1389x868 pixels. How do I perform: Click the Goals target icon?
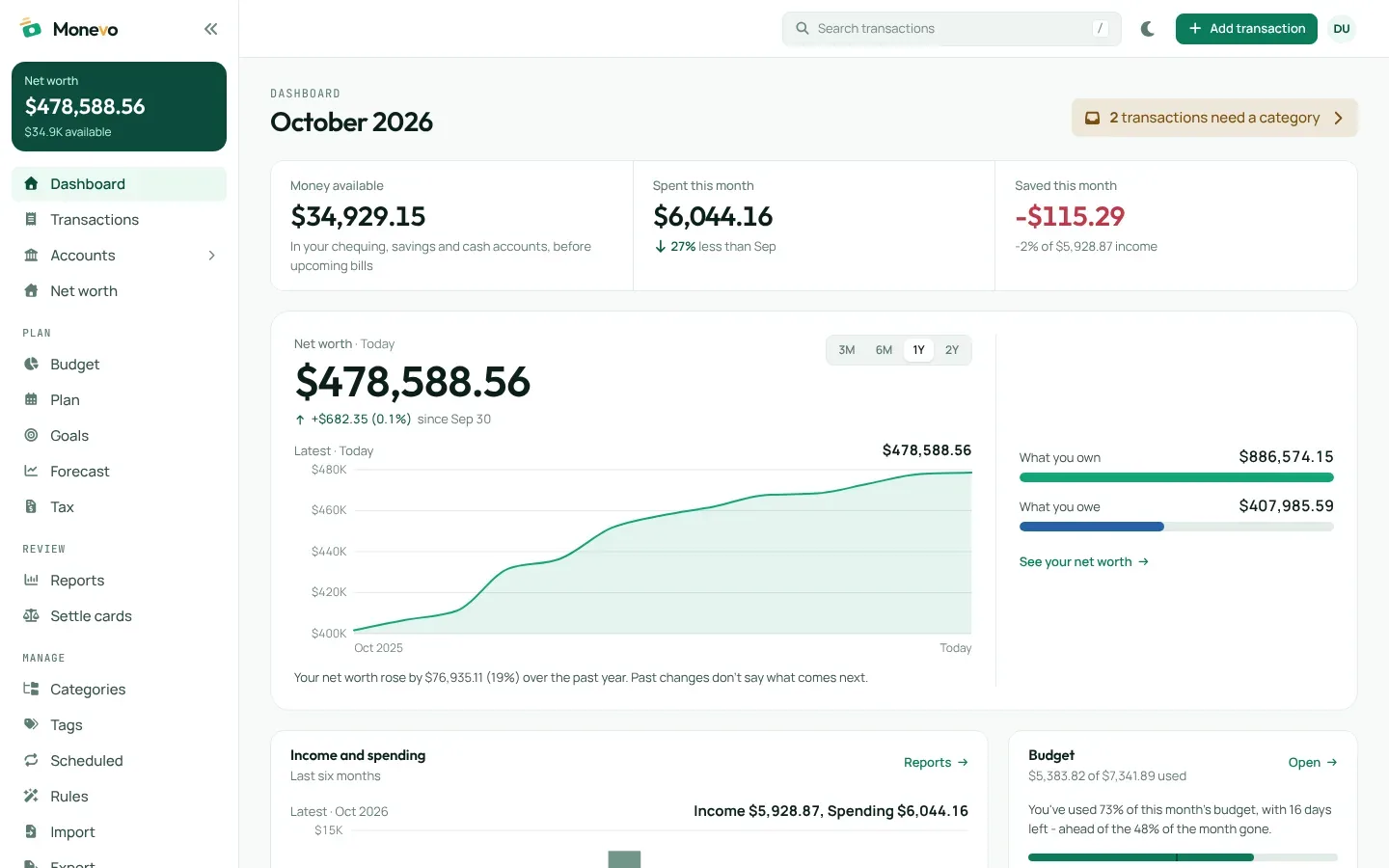pos(31,436)
